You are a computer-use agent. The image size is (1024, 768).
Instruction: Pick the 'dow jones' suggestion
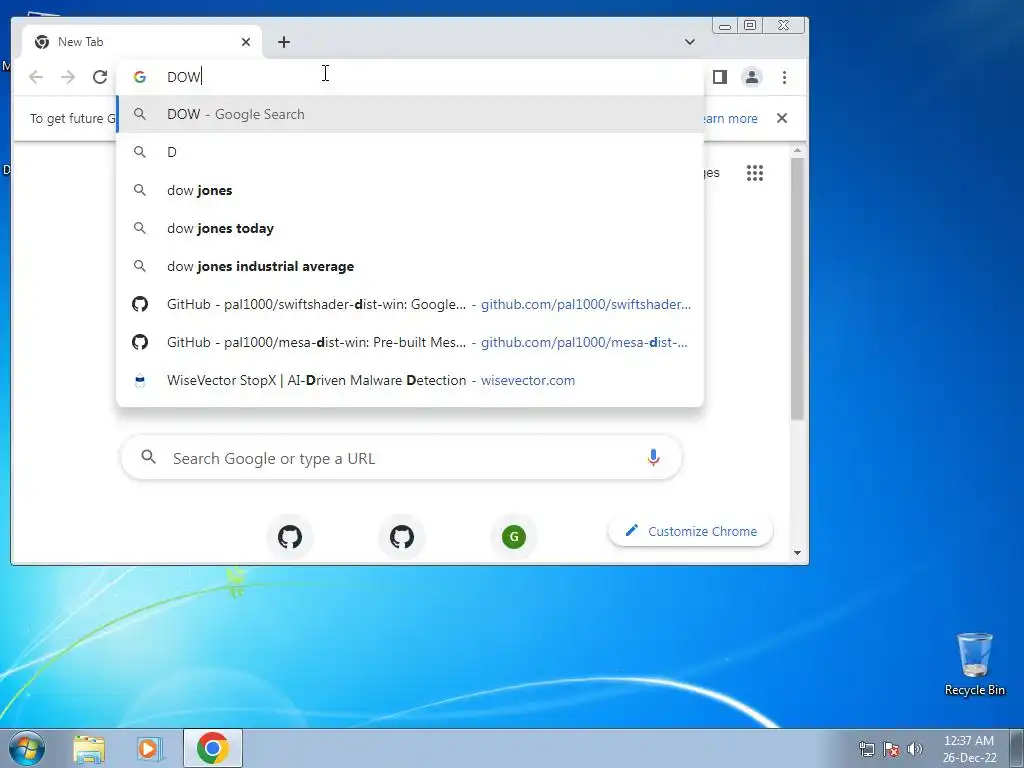(410, 190)
